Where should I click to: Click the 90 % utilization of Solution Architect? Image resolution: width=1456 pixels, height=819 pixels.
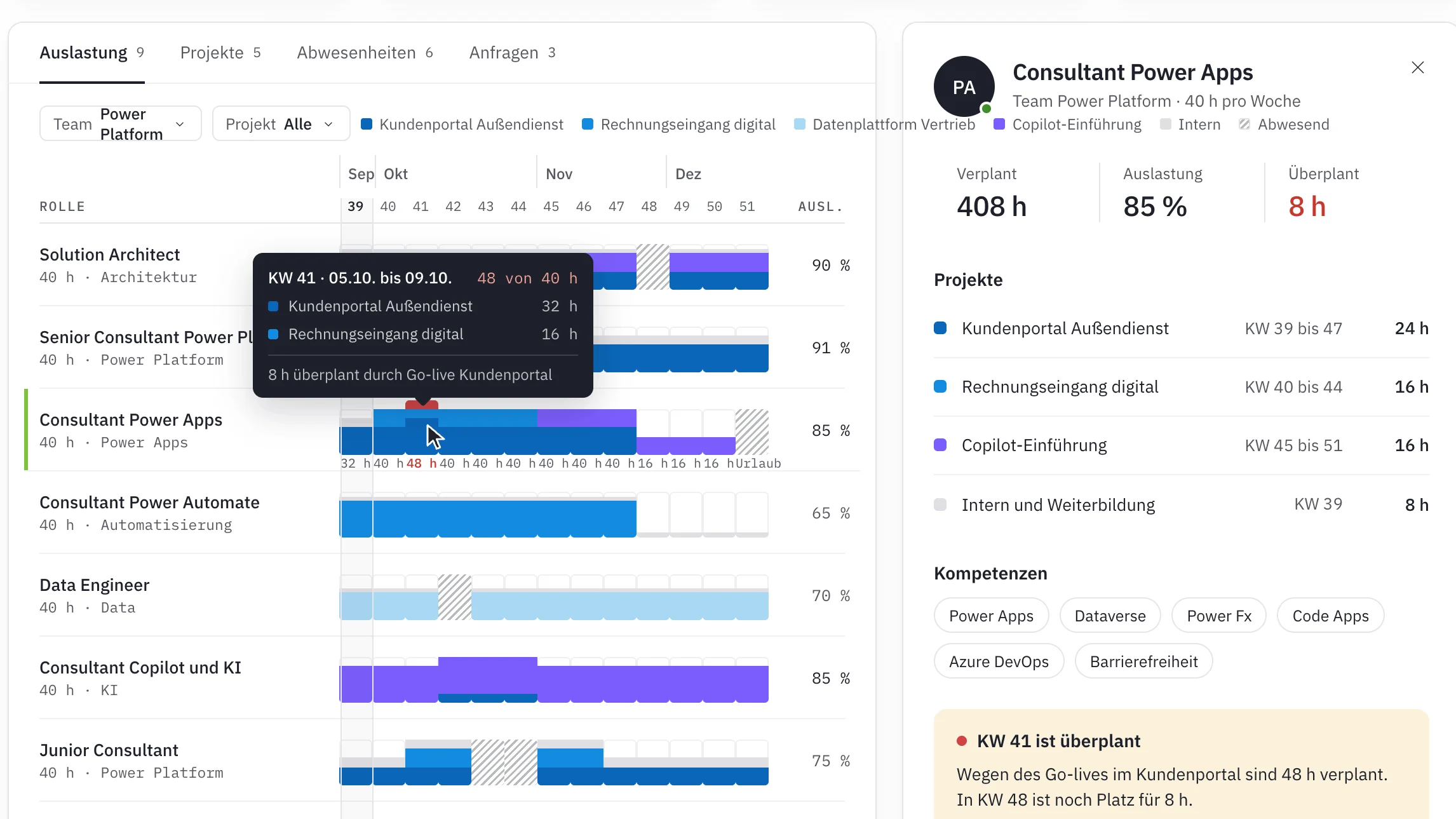tap(831, 265)
